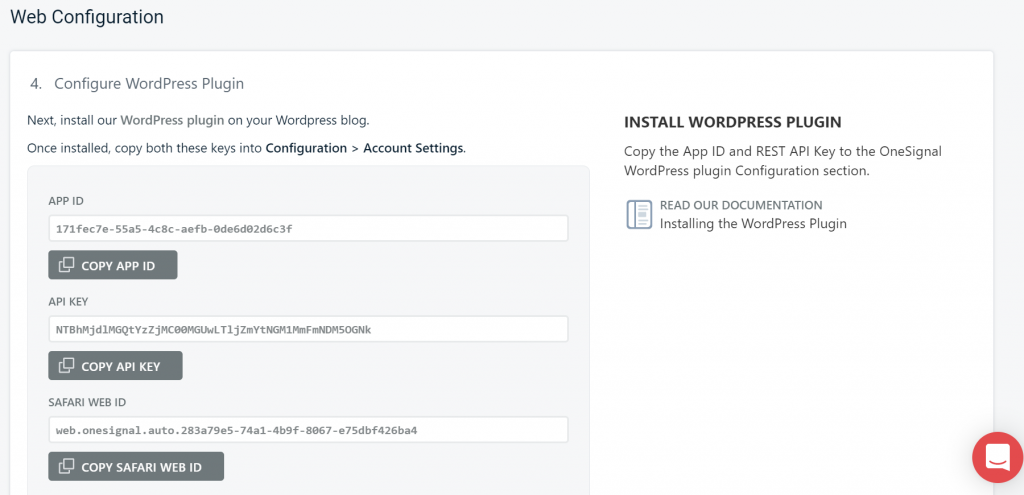Click the COPY SAFARI WEB ID button

136,466
